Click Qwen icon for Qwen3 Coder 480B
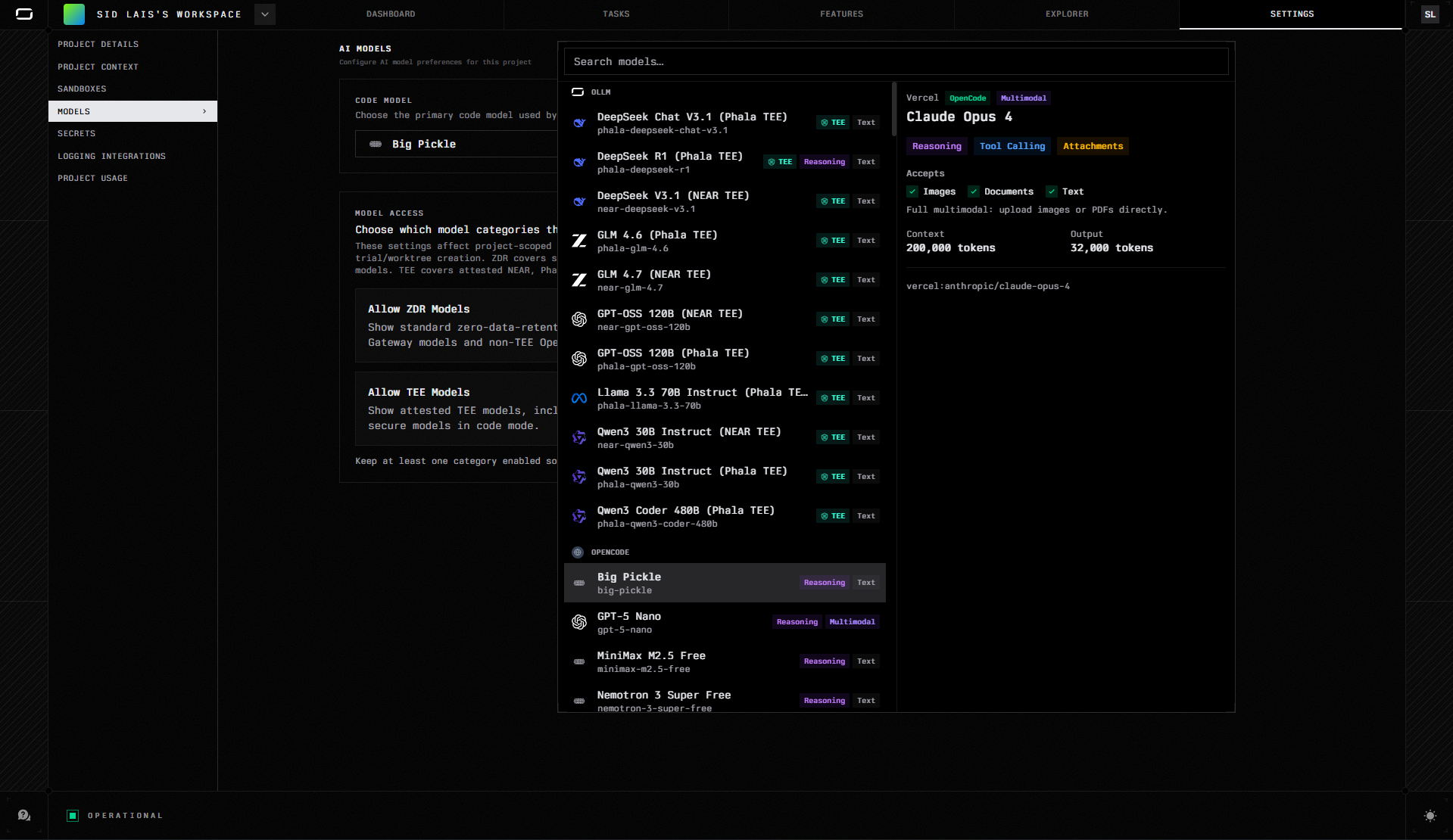 [x=579, y=516]
